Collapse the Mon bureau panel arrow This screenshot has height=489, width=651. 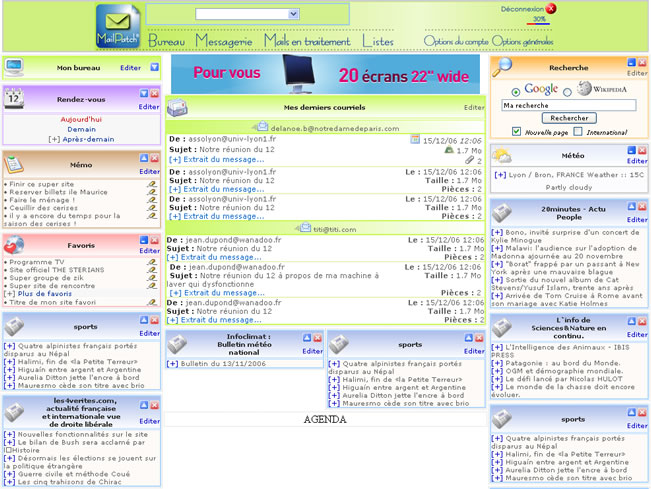(x=155, y=68)
